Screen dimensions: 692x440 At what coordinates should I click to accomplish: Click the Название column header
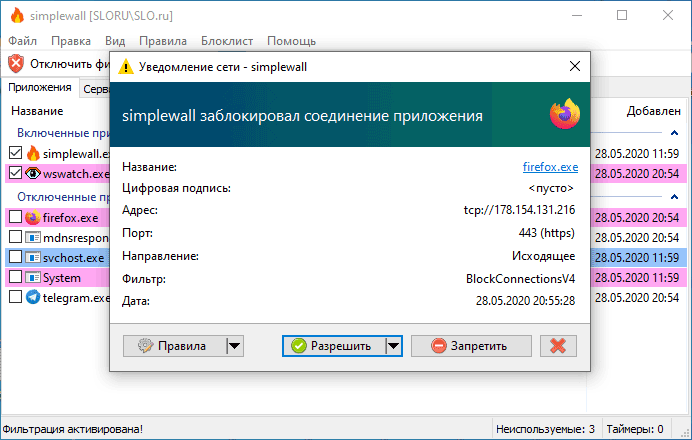click(x=37, y=111)
